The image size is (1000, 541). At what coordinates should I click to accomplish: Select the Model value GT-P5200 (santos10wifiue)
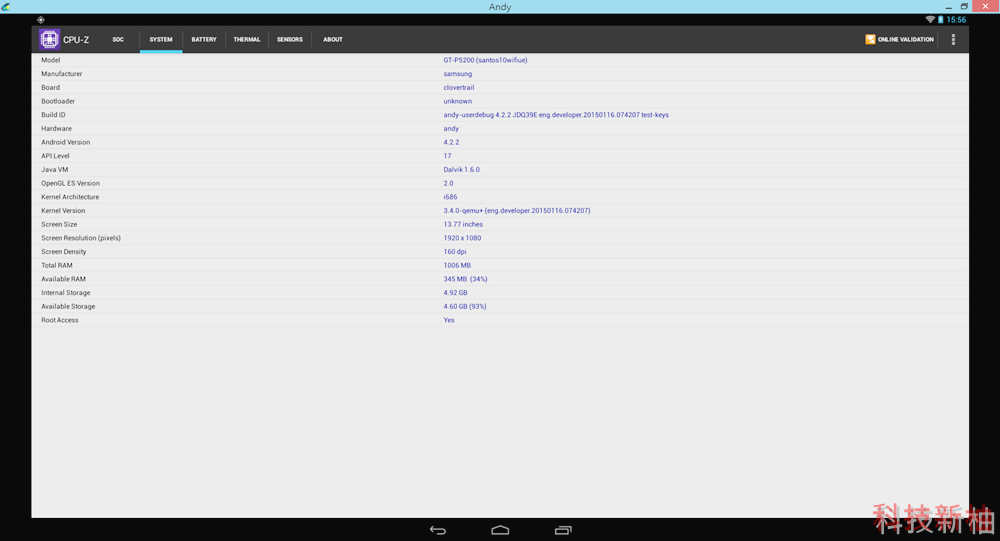tap(485, 60)
